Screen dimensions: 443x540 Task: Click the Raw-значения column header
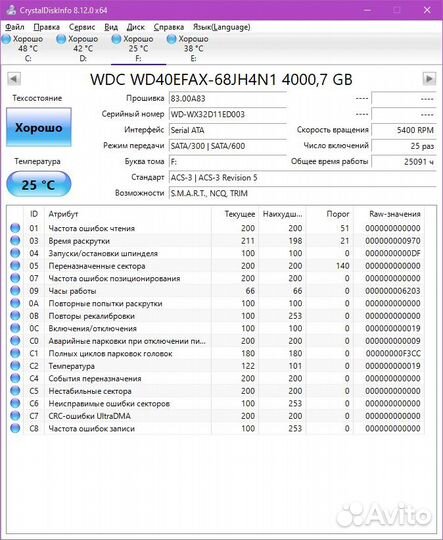[x=389, y=214]
